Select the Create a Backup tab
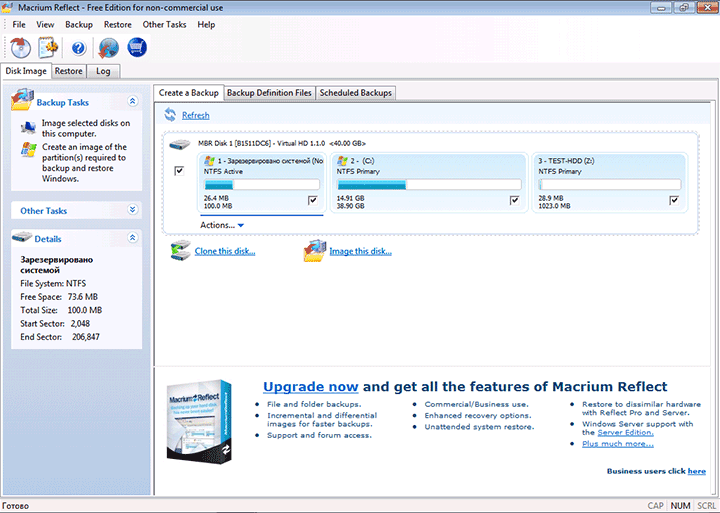720x513 pixels. 189,92
